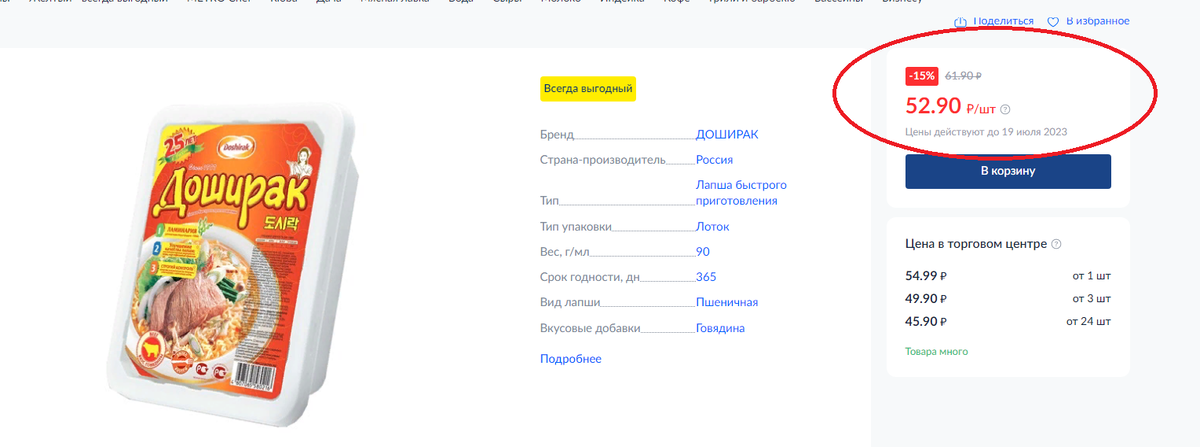This screenshot has height=447, width=1200.
Task: Click the heart icon for favorites
Action: [x=1053, y=21]
